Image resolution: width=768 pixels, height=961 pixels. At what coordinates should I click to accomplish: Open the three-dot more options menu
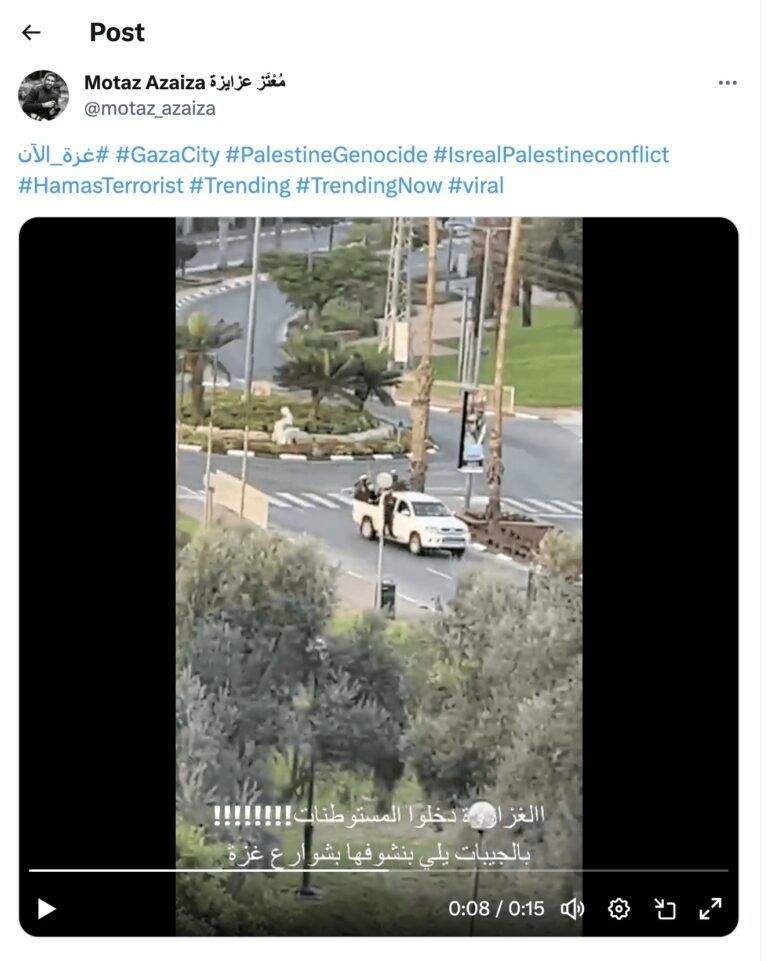[728, 83]
